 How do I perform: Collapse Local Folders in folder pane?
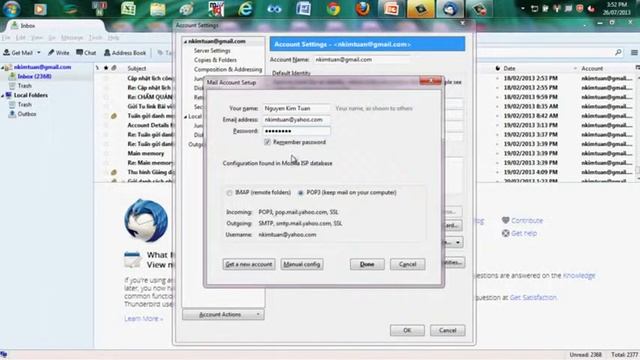(2, 96)
